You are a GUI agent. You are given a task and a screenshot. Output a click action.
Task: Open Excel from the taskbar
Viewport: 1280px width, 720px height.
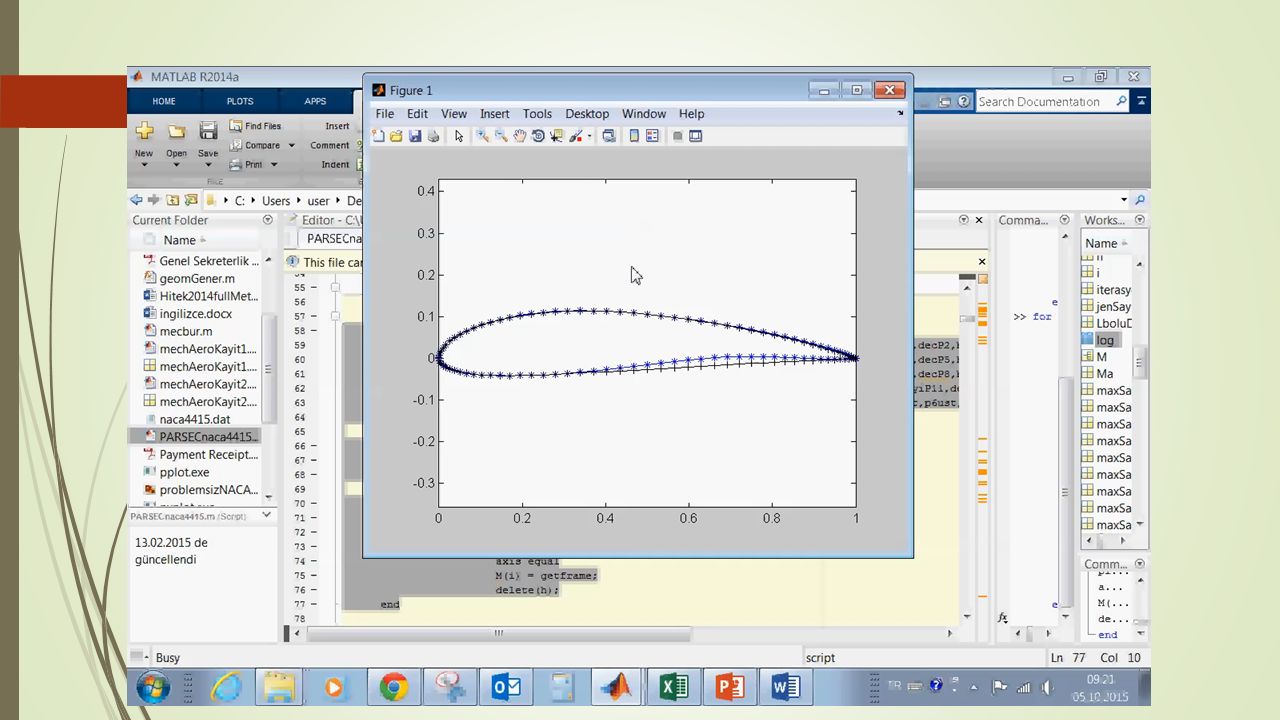(x=674, y=687)
